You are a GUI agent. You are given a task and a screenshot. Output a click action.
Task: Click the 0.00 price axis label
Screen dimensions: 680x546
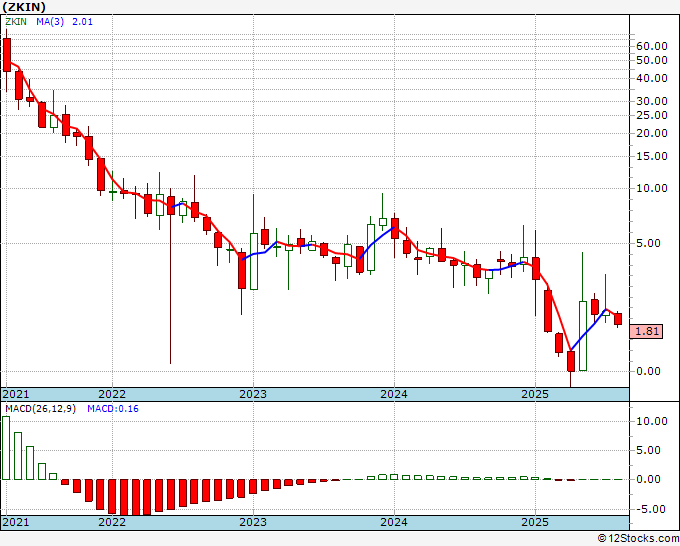tap(648, 371)
